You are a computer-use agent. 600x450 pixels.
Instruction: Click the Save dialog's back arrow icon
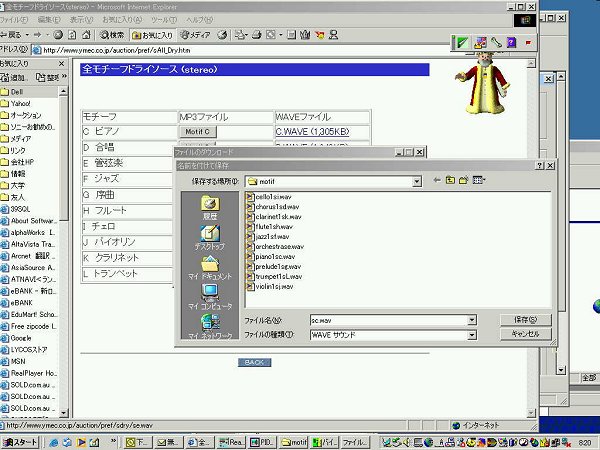[437, 181]
